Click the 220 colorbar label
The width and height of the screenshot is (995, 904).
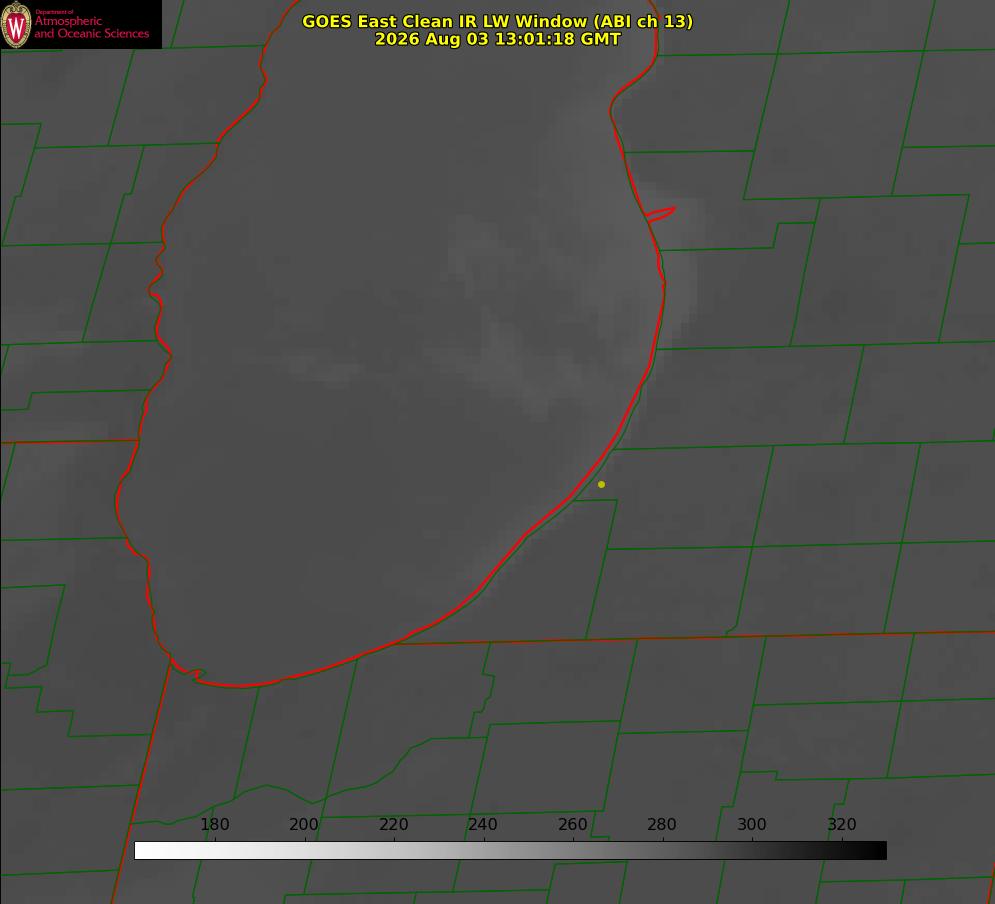pos(393,824)
